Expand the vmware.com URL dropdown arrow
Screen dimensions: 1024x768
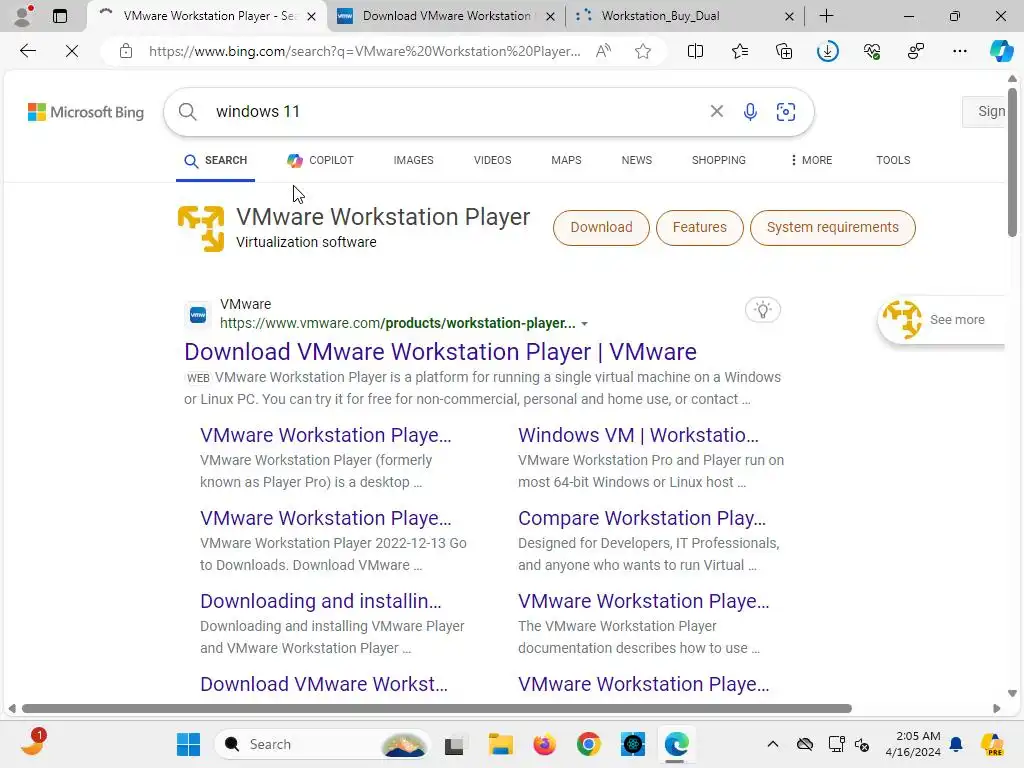[584, 324]
